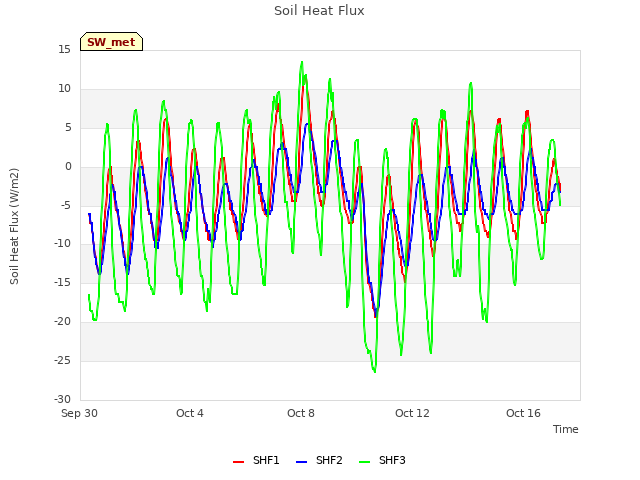Viewport: 640px width, 480px height.
Task: Click the SW_met site label badge
Action: [x=111, y=42]
